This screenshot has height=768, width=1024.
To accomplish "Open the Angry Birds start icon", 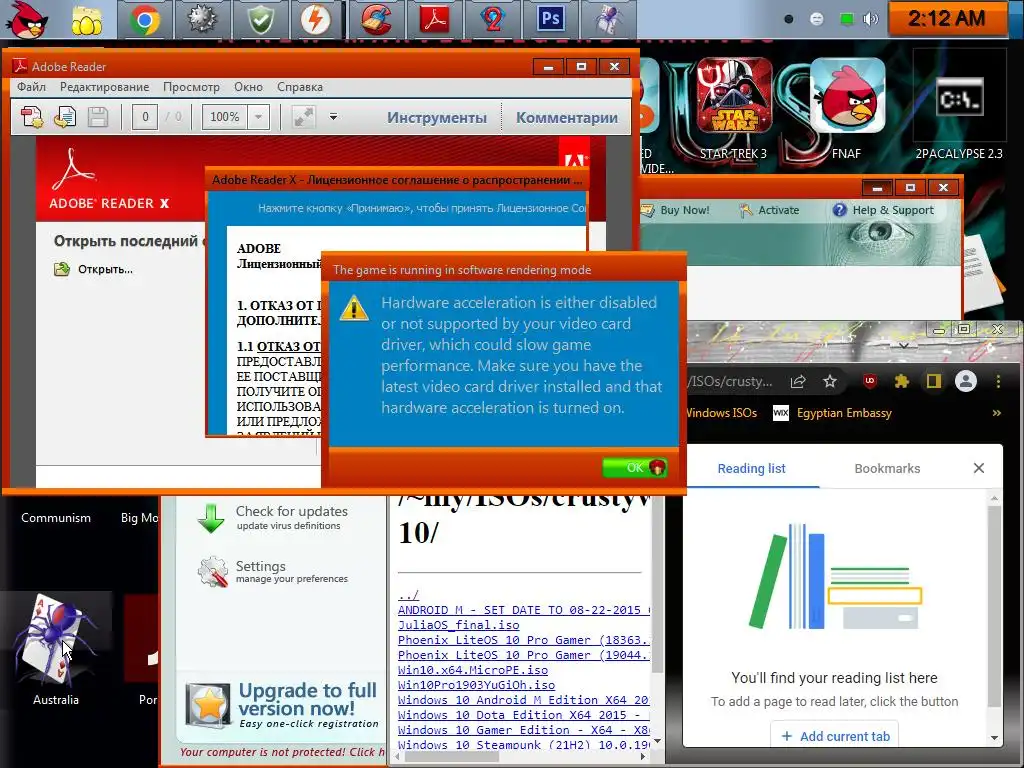I will click(x=27, y=20).
